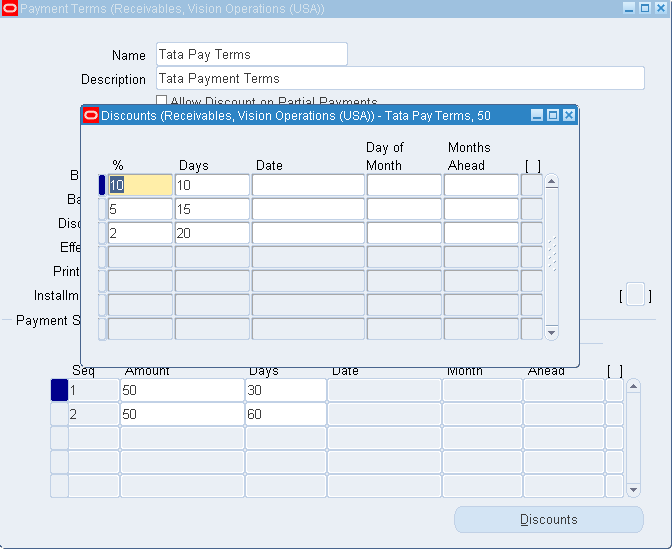Maximize the Payment Terms window
The image size is (672, 550).
point(643,8)
